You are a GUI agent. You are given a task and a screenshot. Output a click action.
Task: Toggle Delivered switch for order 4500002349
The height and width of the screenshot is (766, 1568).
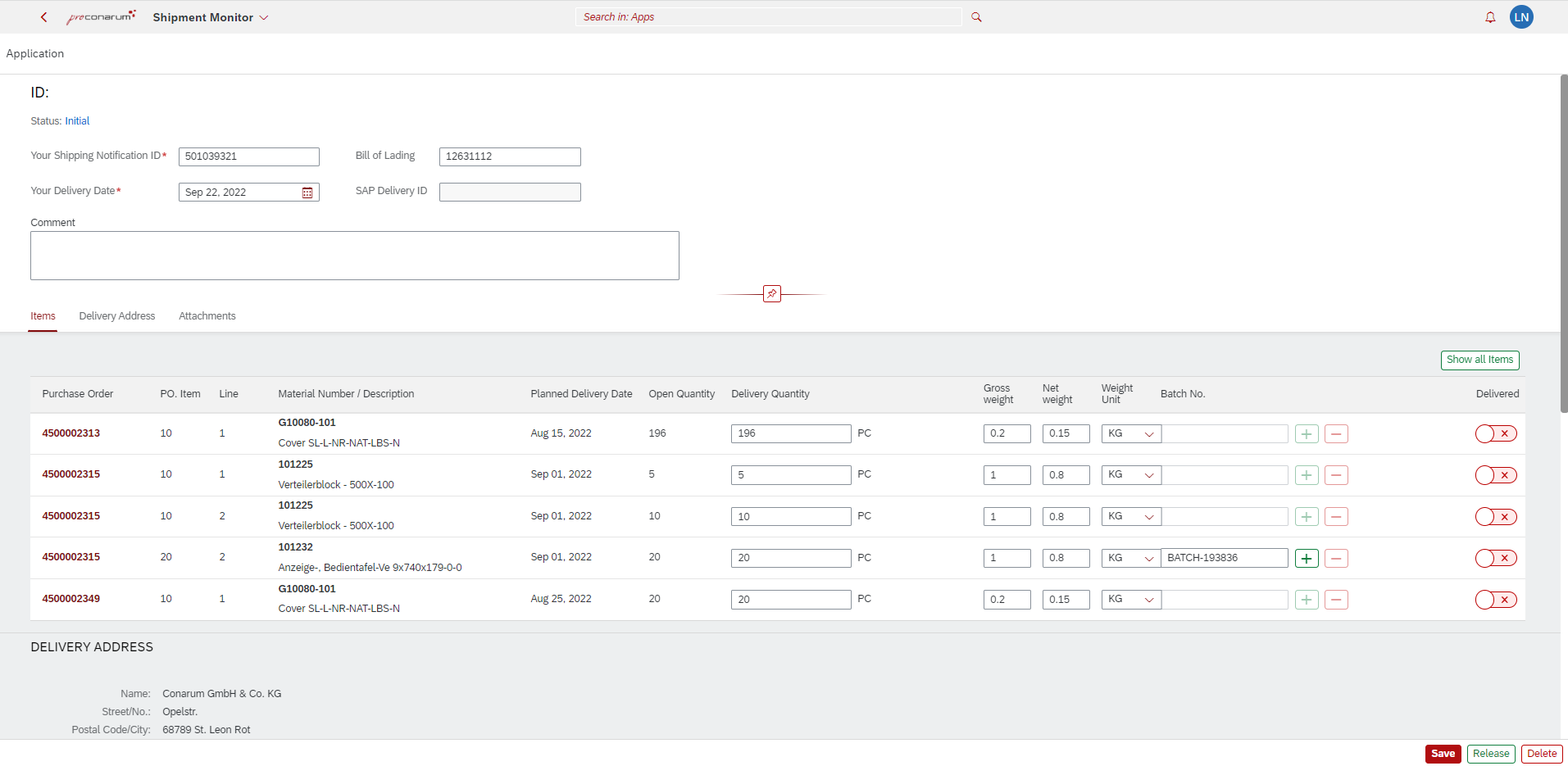click(1496, 600)
